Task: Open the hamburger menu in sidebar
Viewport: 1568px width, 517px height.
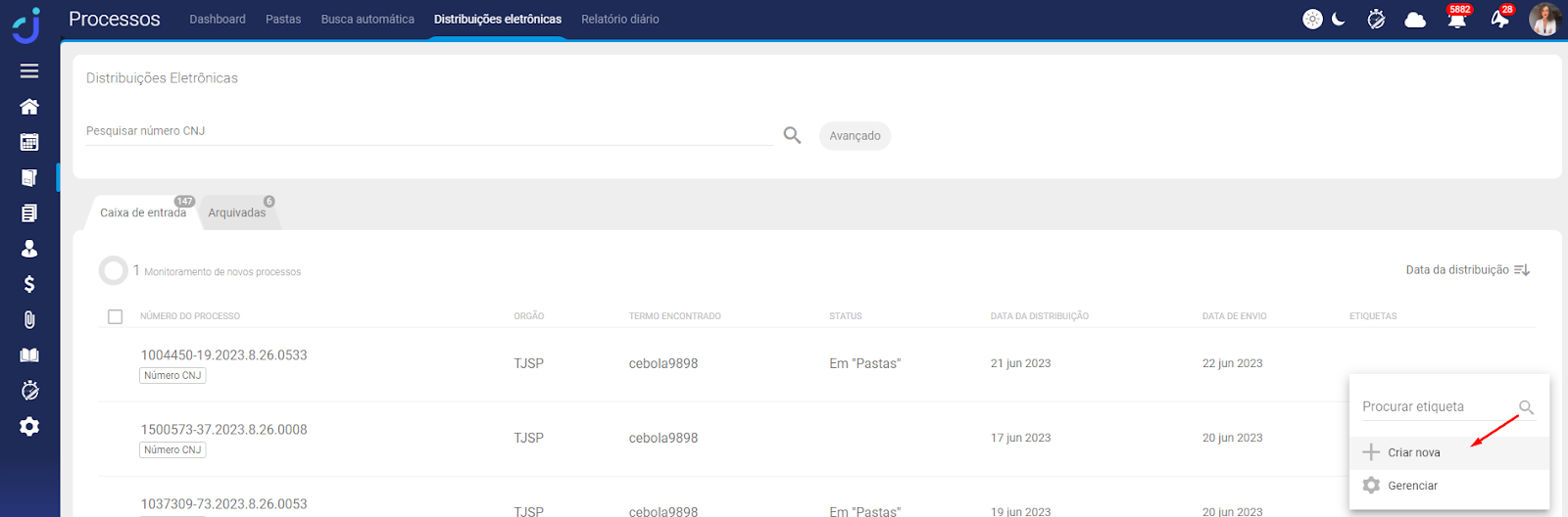Action: pyautogui.click(x=29, y=70)
